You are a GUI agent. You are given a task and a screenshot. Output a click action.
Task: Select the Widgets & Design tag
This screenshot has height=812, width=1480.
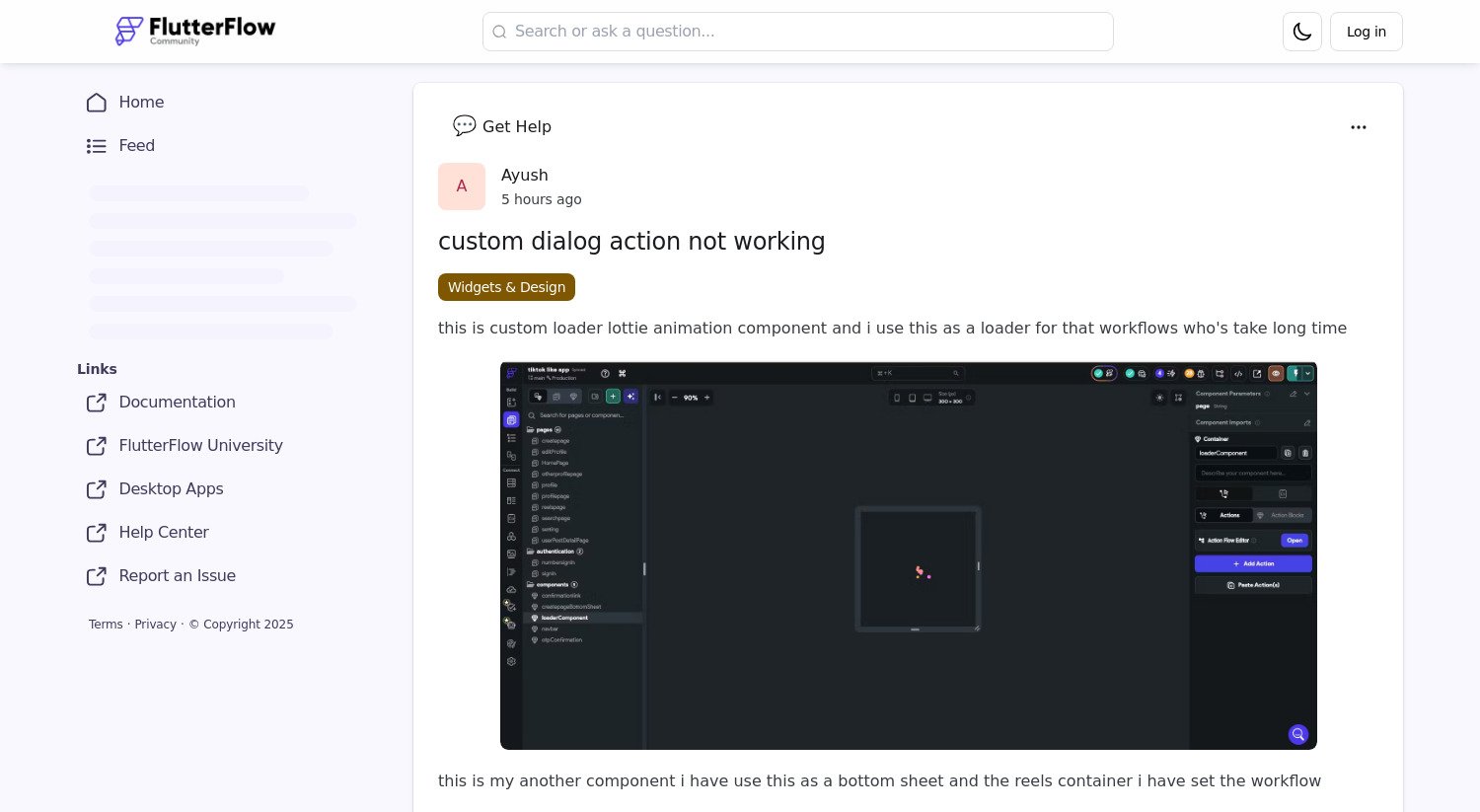[x=506, y=287]
